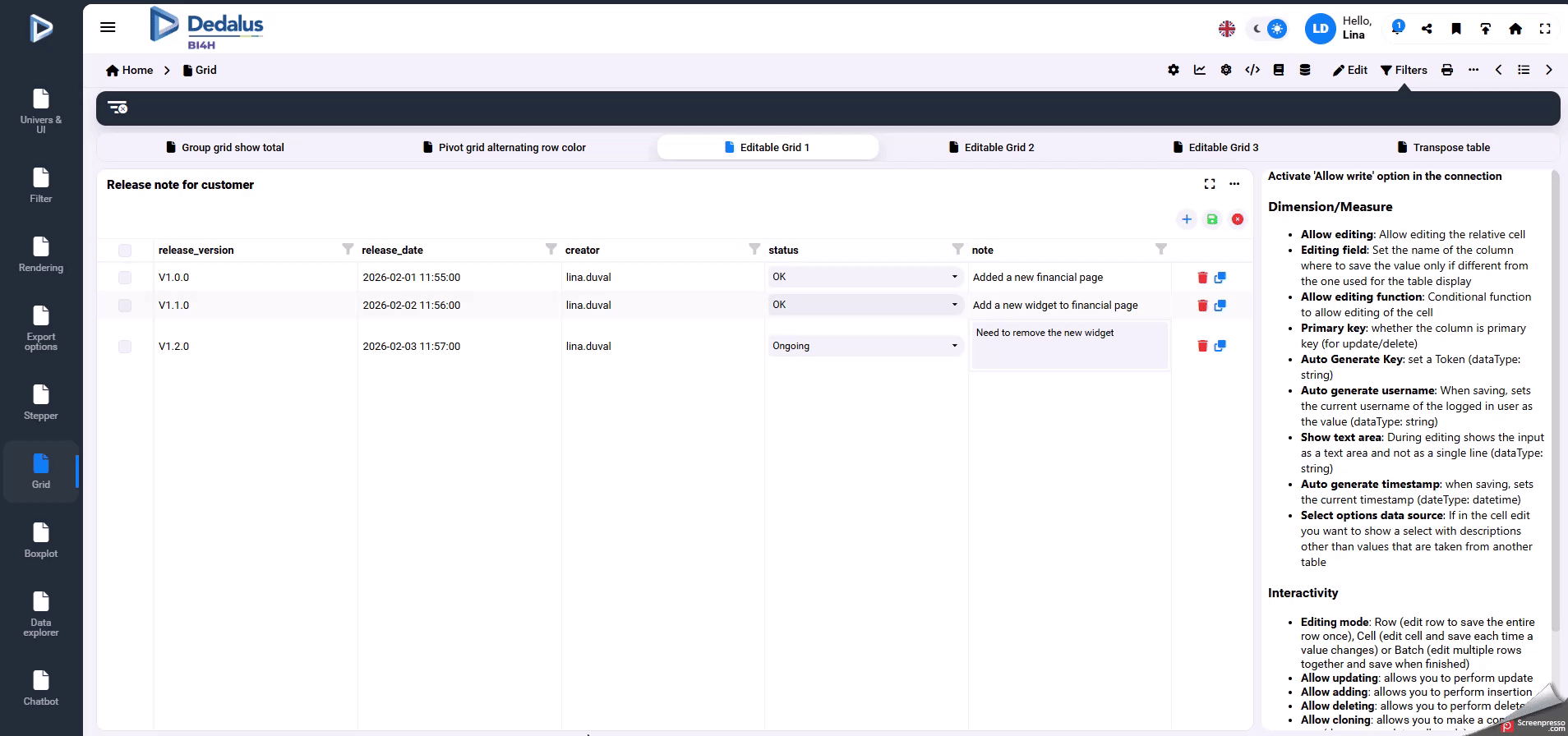The height and width of the screenshot is (736, 1568).
Task: Click the red cancel icon above grid
Action: (x=1238, y=219)
